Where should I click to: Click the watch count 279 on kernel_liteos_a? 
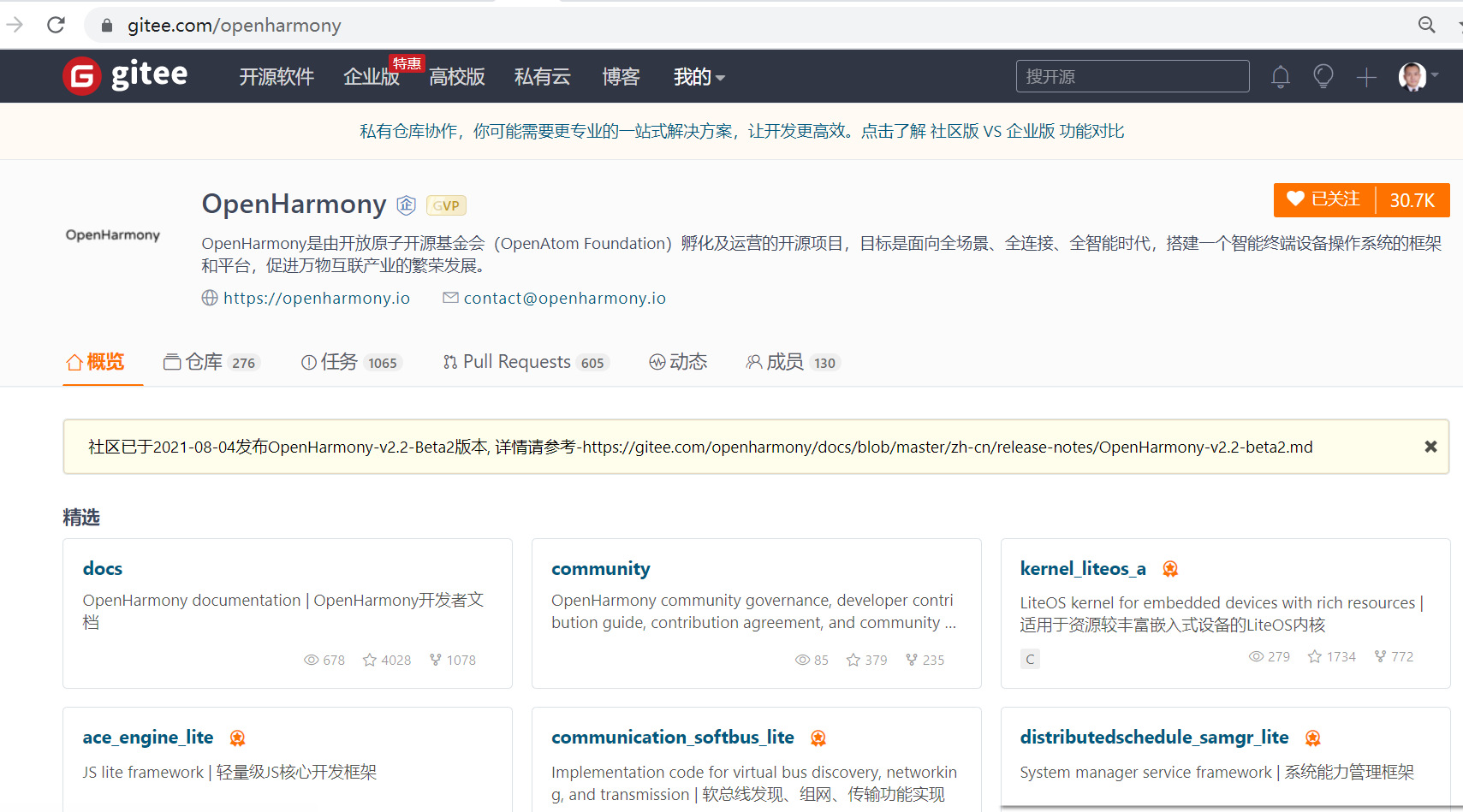(1270, 656)
